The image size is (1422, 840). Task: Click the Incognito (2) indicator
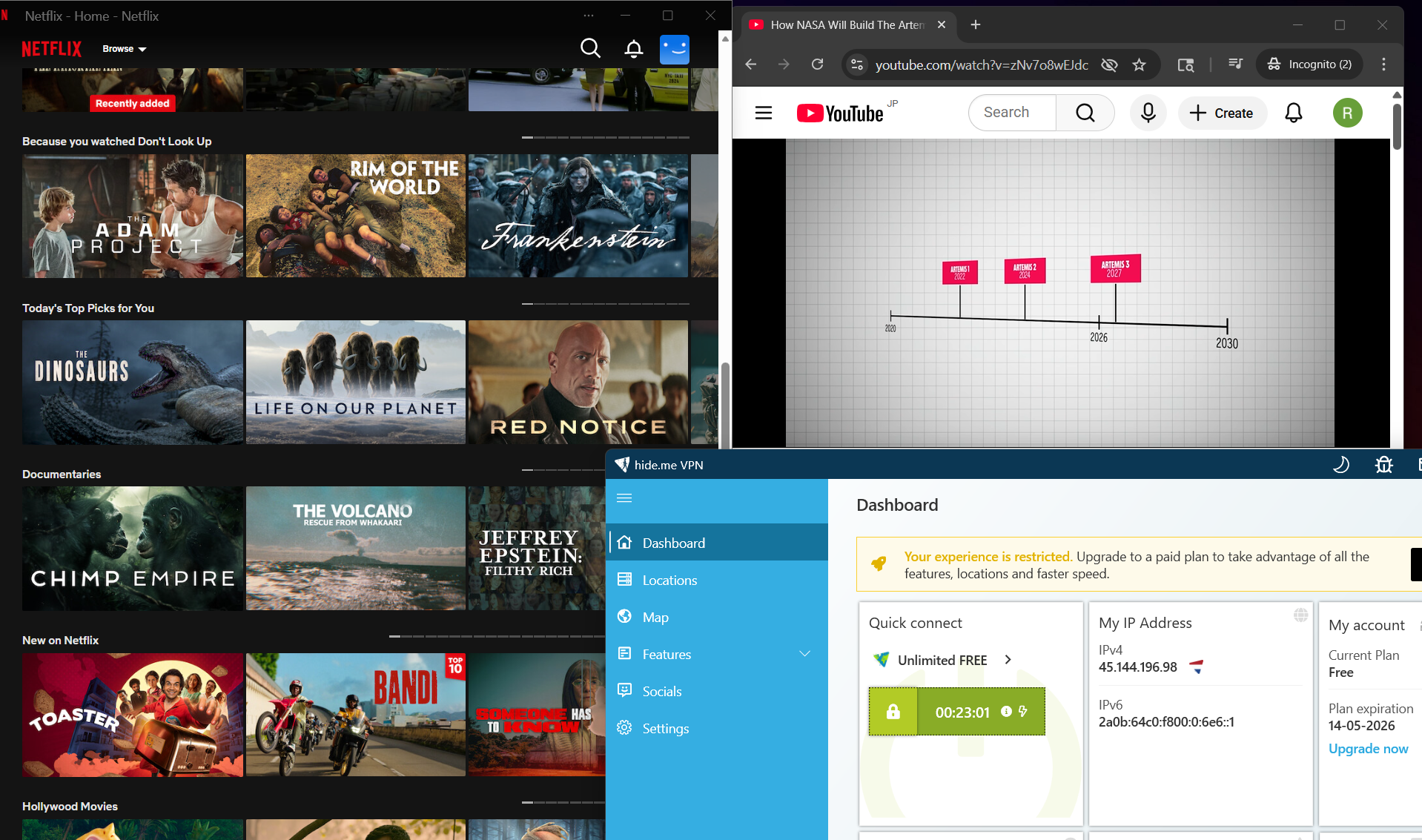click(1310, 65)
